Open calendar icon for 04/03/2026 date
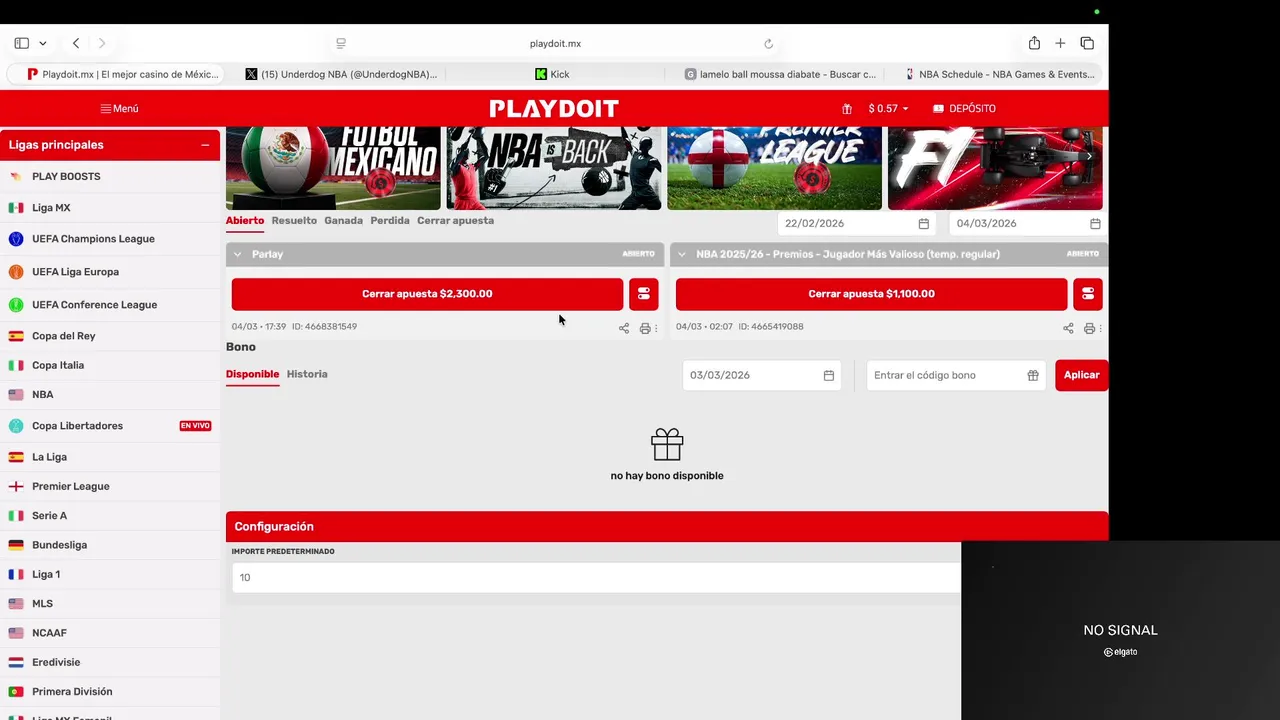1280x720 pixels. [1095, 224]
